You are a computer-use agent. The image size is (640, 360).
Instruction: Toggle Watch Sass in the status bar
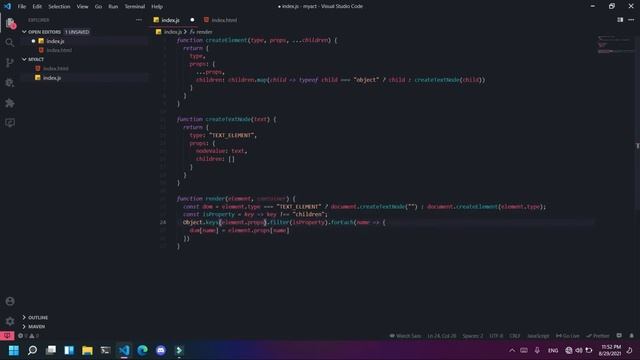pos(405,336)
